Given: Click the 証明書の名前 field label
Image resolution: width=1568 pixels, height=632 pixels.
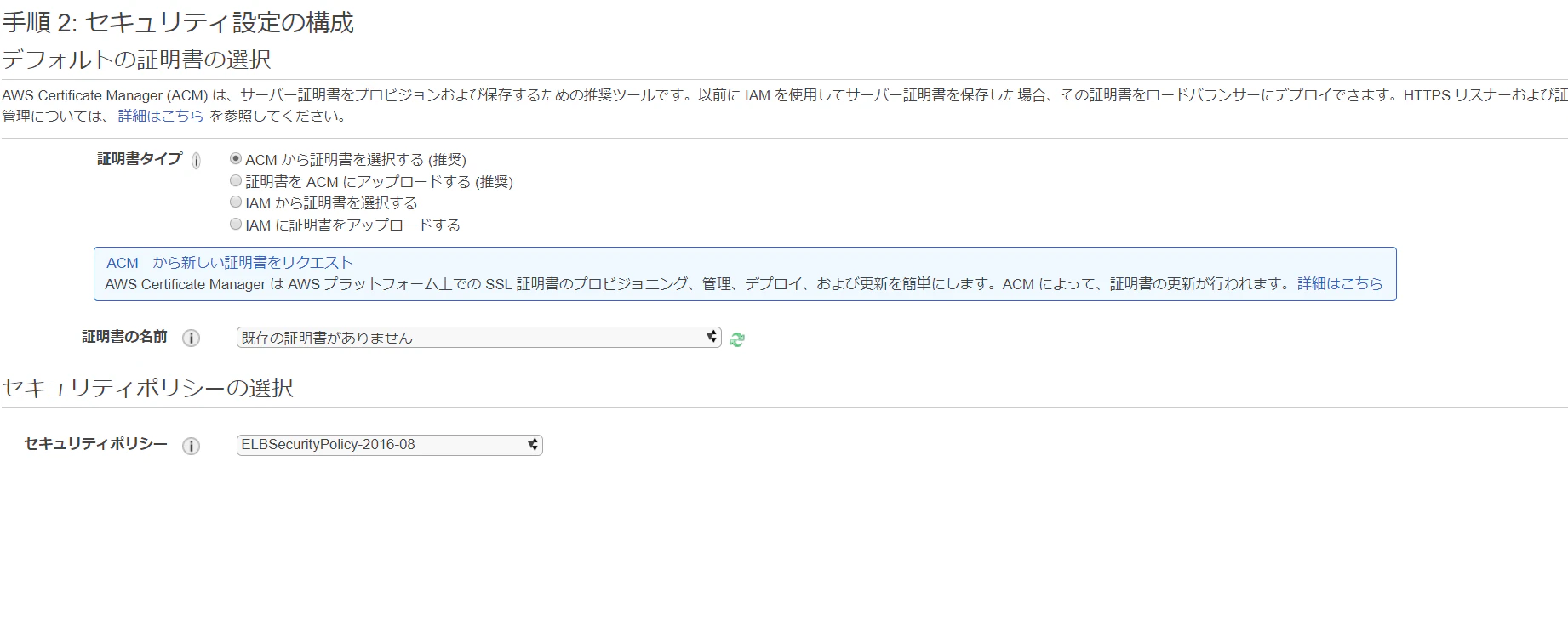Looking at the screenshot, I should pyautogui.click(x=125, y=337).
